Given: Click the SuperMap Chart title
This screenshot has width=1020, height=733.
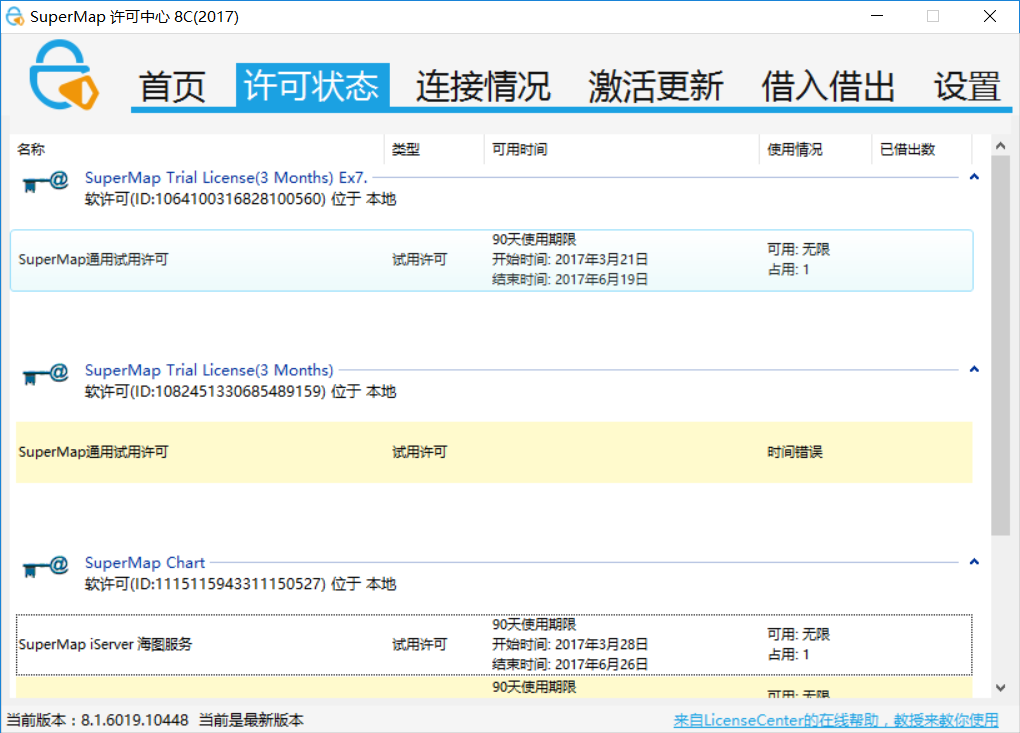Looking at the screenshot, I should pyautogui.click(x=144, y=563).
